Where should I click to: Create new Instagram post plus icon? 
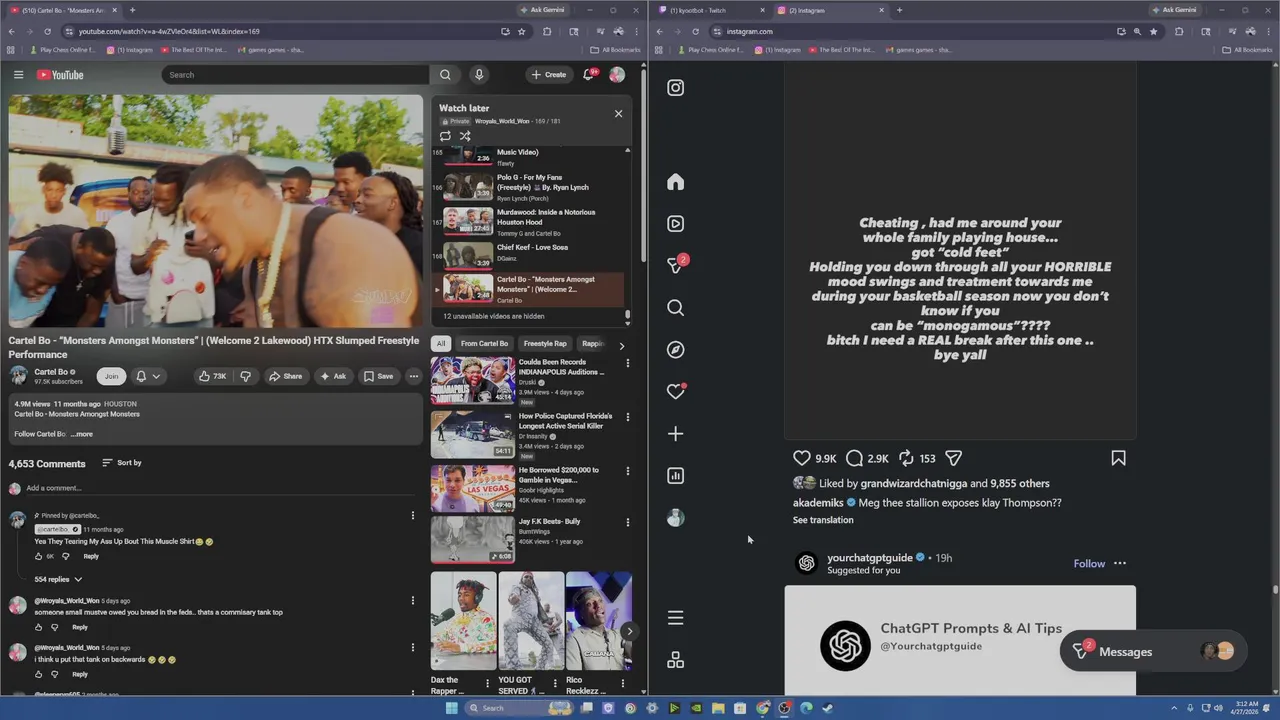[x=676, y=434]
